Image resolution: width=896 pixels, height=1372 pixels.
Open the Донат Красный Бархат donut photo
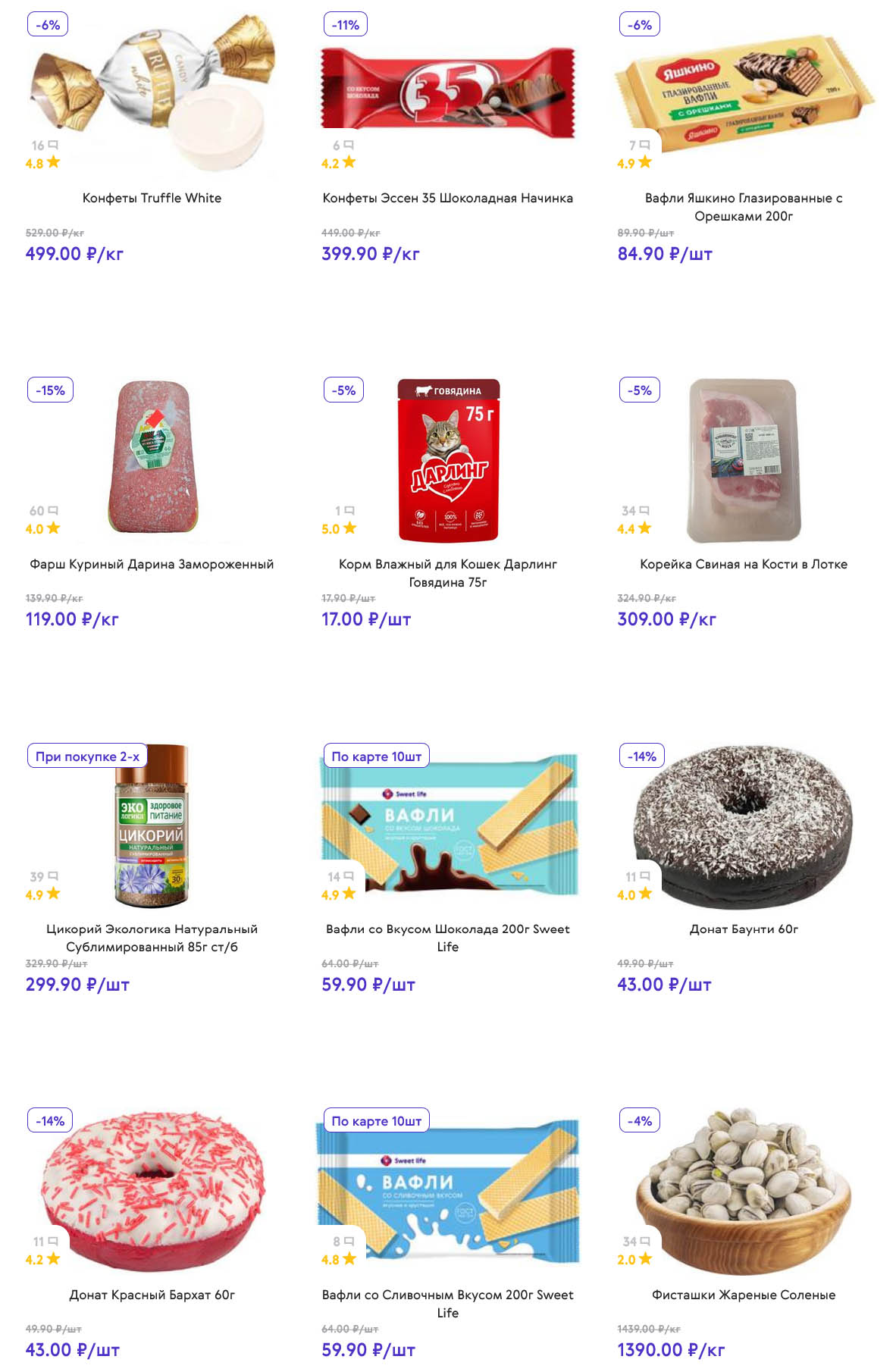pos(152,1190)
